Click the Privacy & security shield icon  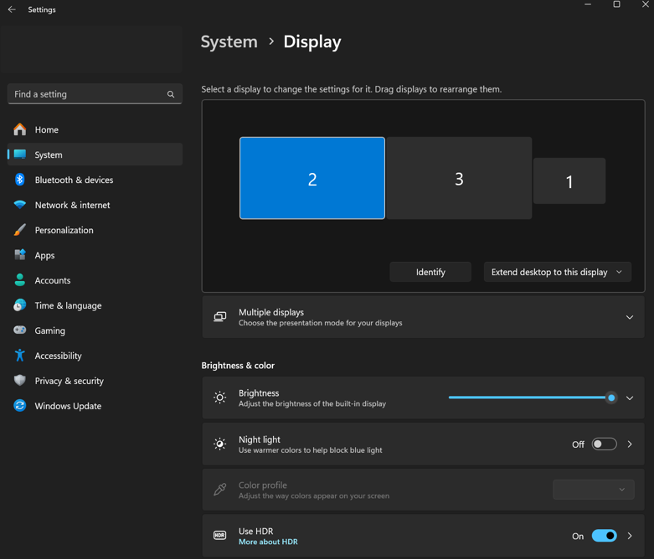19,381
